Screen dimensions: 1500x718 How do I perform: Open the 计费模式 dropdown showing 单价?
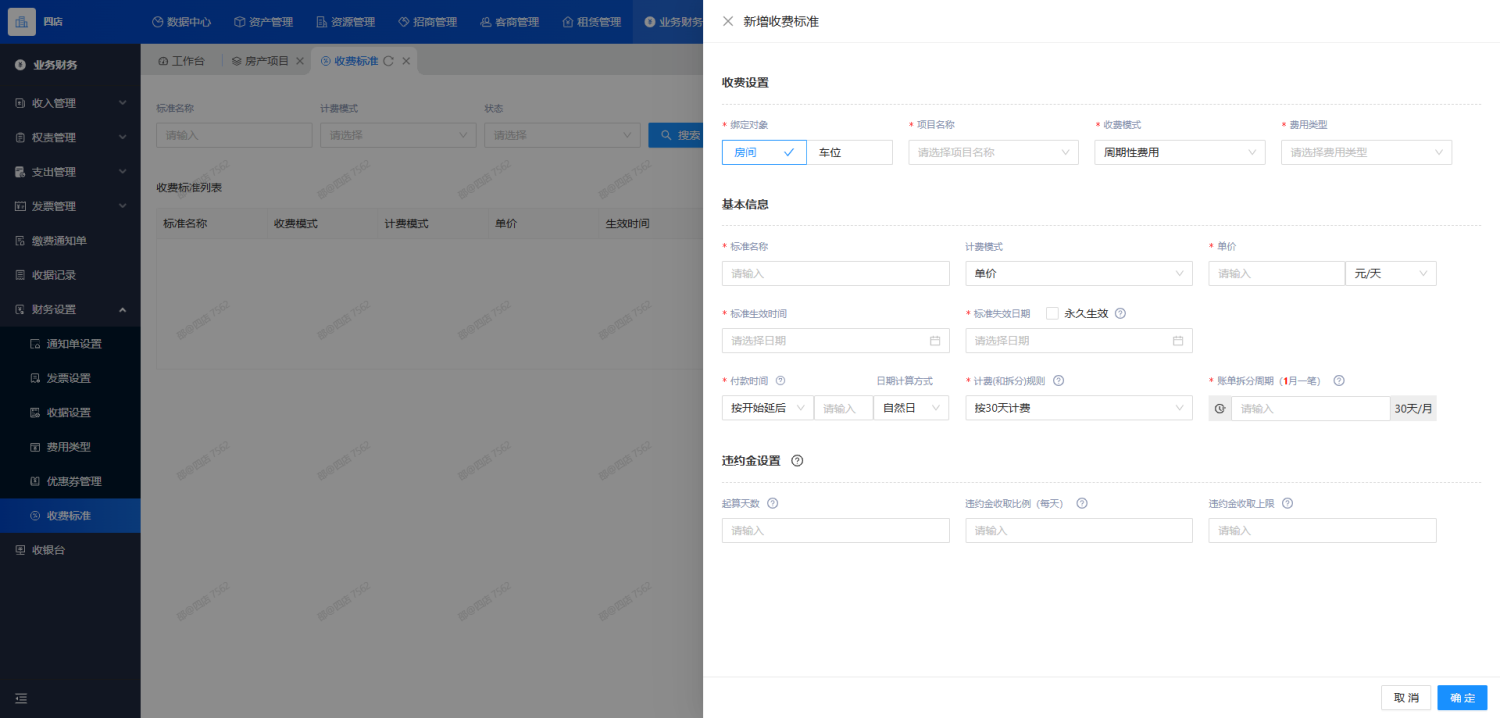click(x=1079, y=273)
